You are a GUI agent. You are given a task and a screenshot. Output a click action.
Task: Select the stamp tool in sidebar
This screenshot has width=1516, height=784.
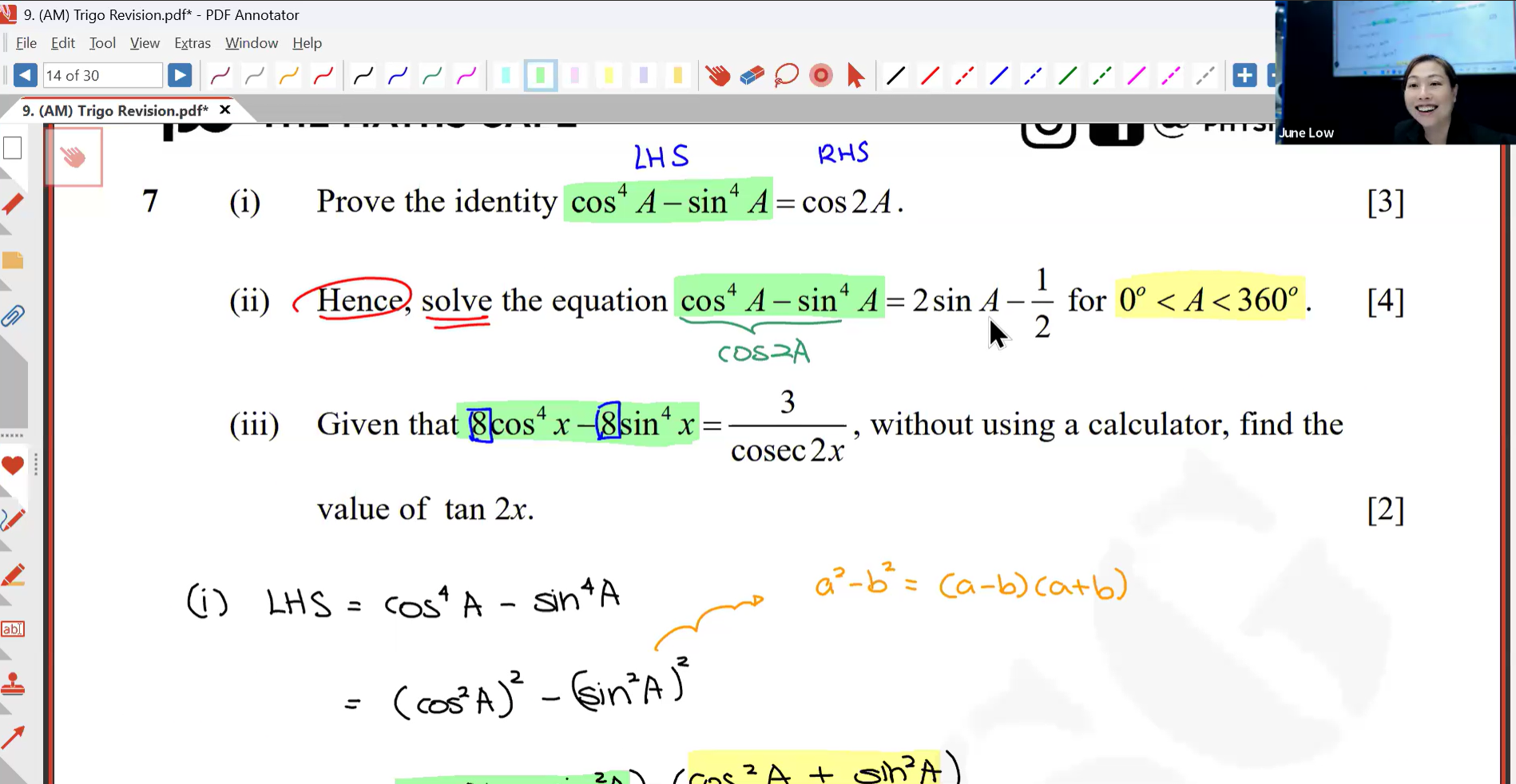(13, 683)
